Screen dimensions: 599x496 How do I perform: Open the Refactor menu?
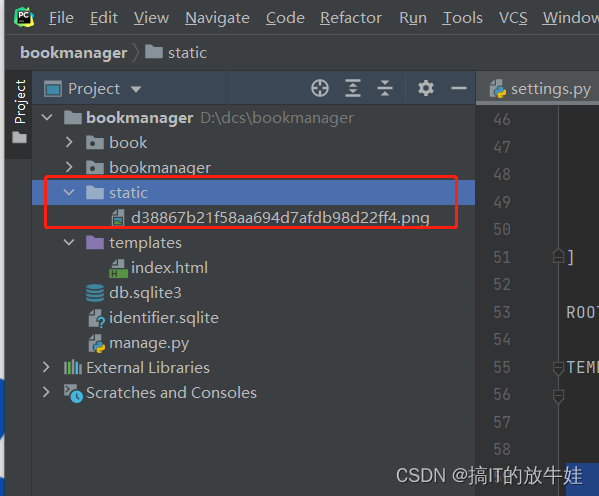[x=351, y=18]
